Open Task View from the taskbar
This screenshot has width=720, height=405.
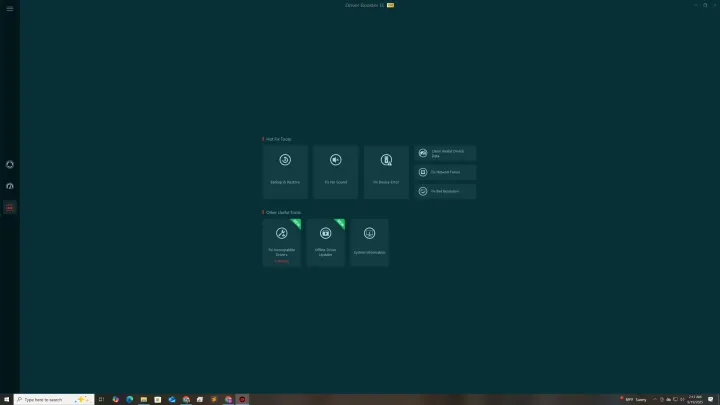[101, 399]
